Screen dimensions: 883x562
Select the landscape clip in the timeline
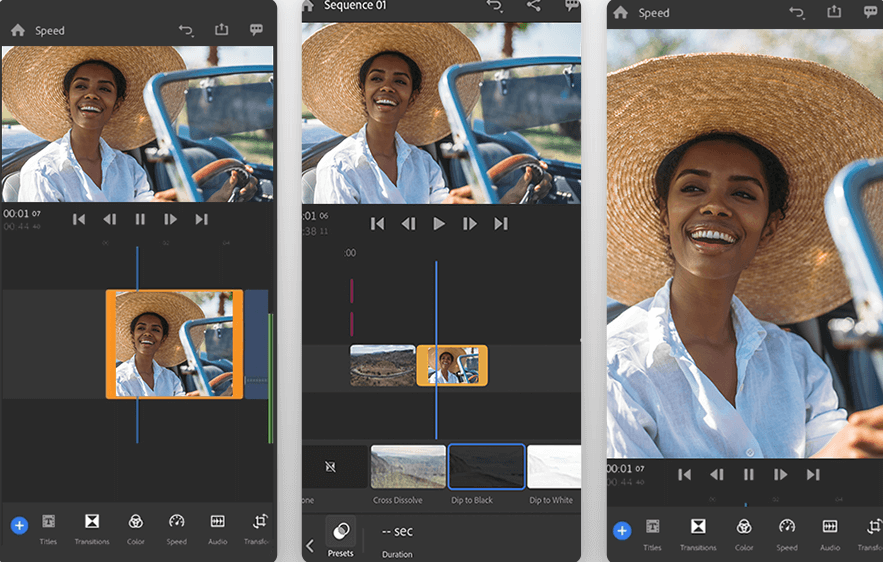[x=382, y=365]
